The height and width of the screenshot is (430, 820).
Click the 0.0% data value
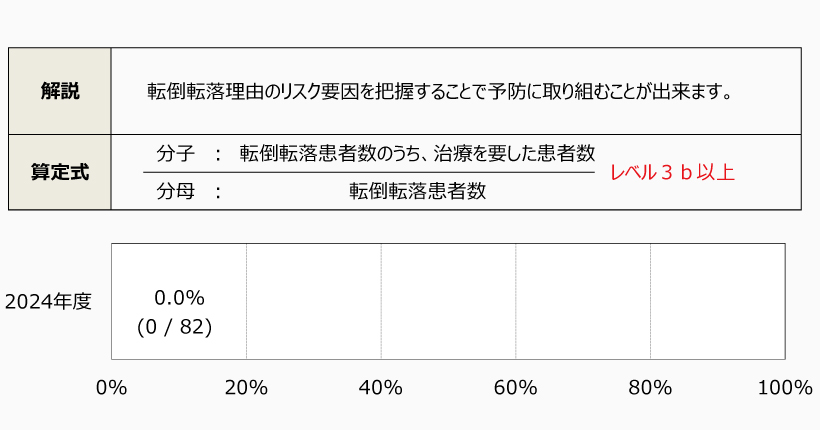click(x=179, y=297)
